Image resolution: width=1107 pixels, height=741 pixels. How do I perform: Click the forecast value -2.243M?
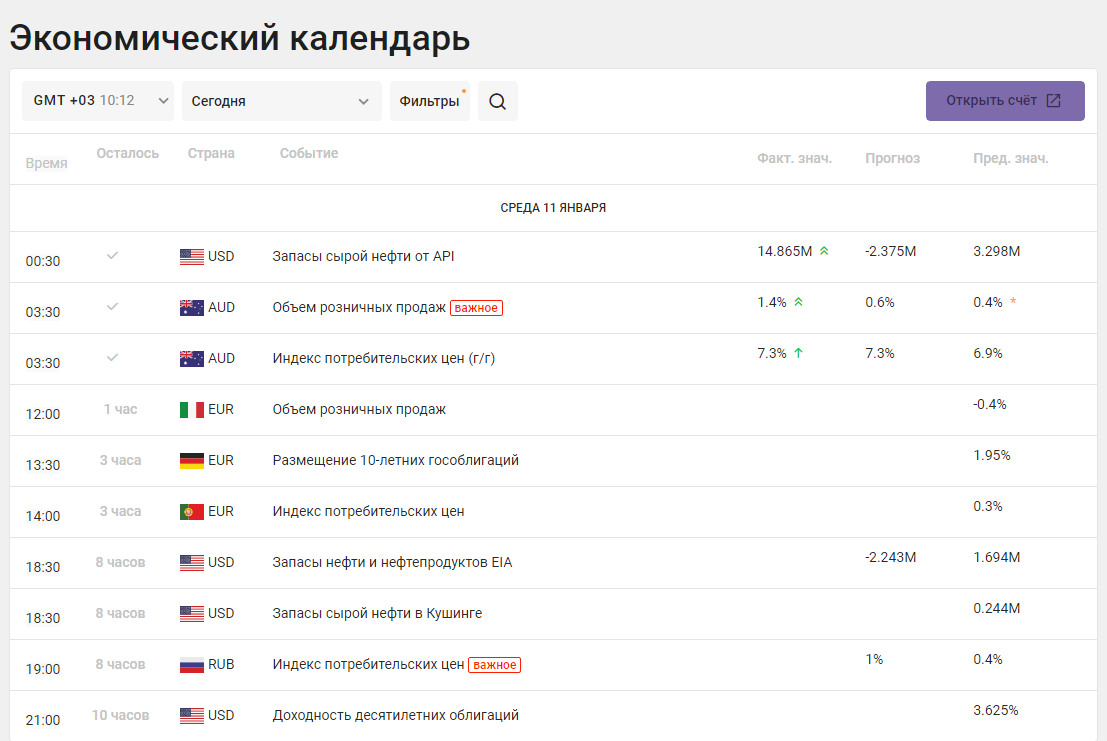coord(890,557)
